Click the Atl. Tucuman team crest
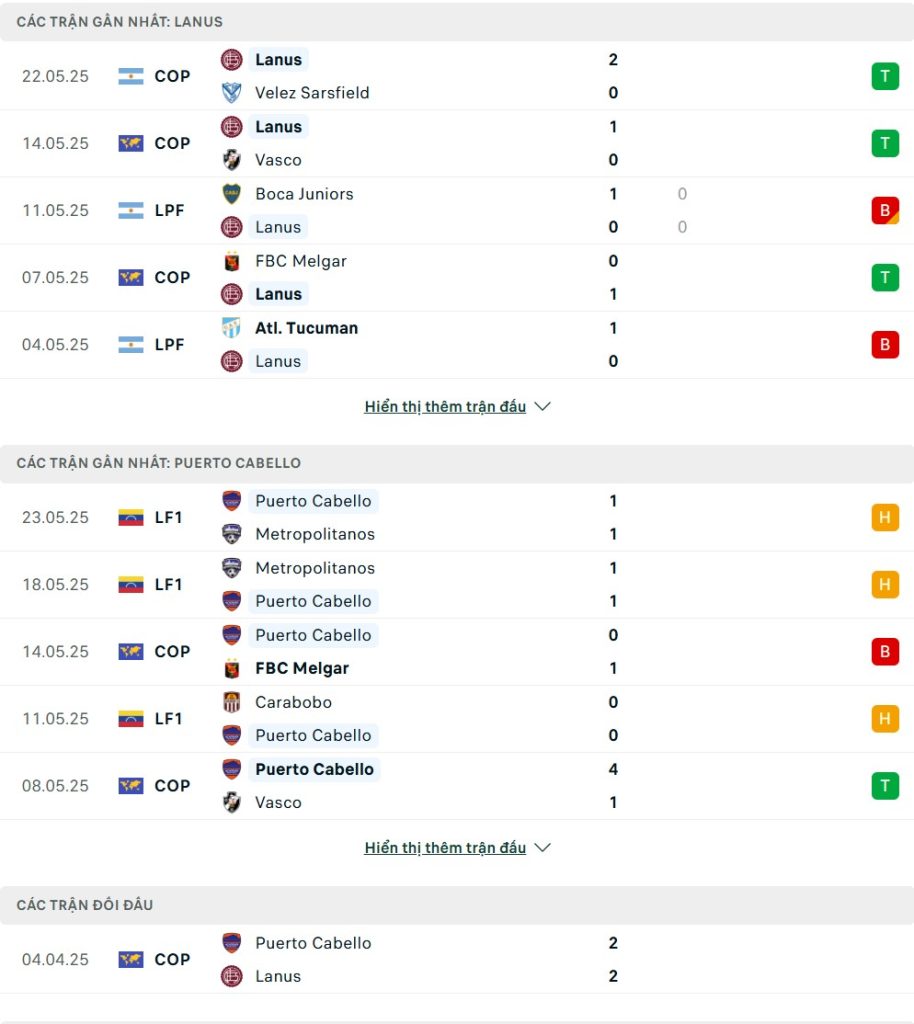Viewport: 914px width, 1024px height. pyautogui.click(x=231, y=328)
